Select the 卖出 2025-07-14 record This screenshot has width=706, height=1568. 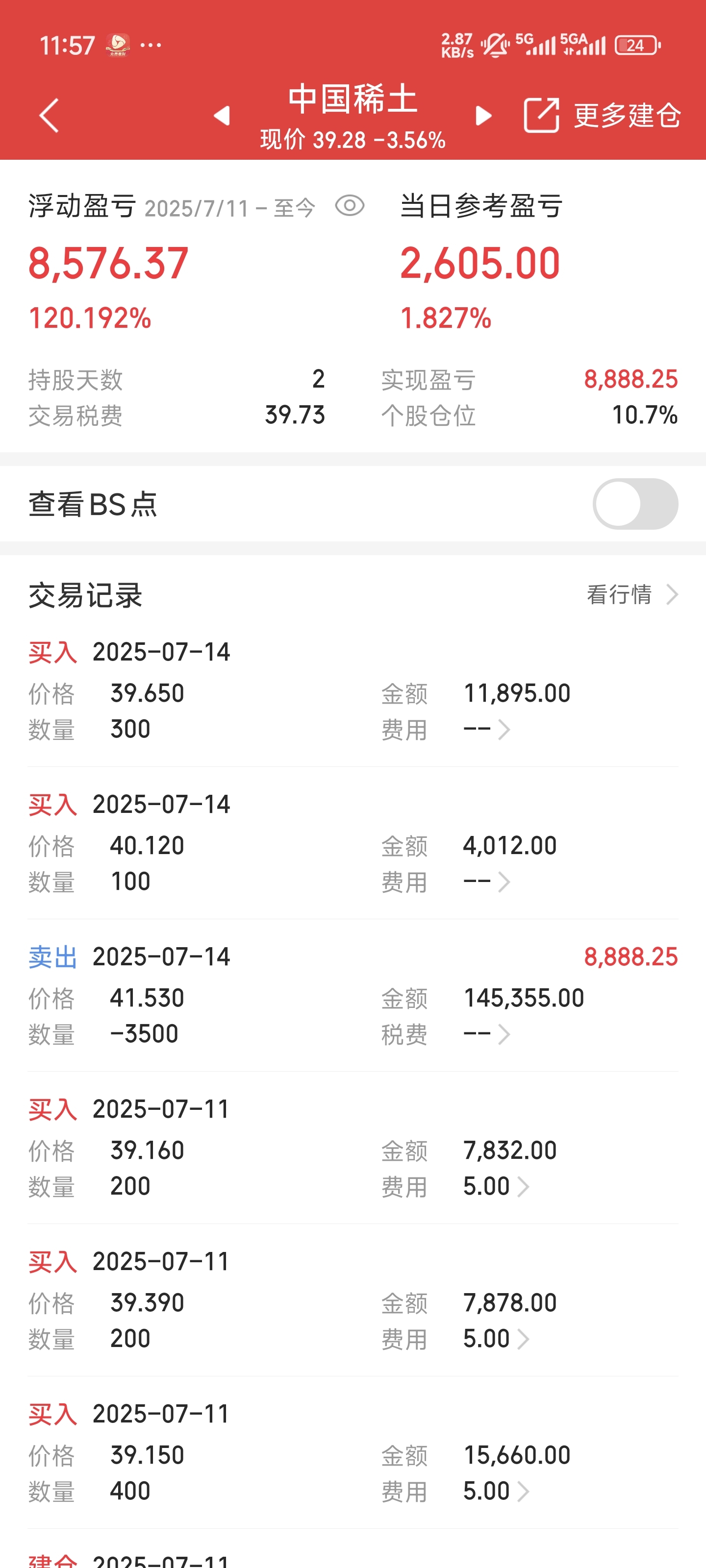click(353, 995)
